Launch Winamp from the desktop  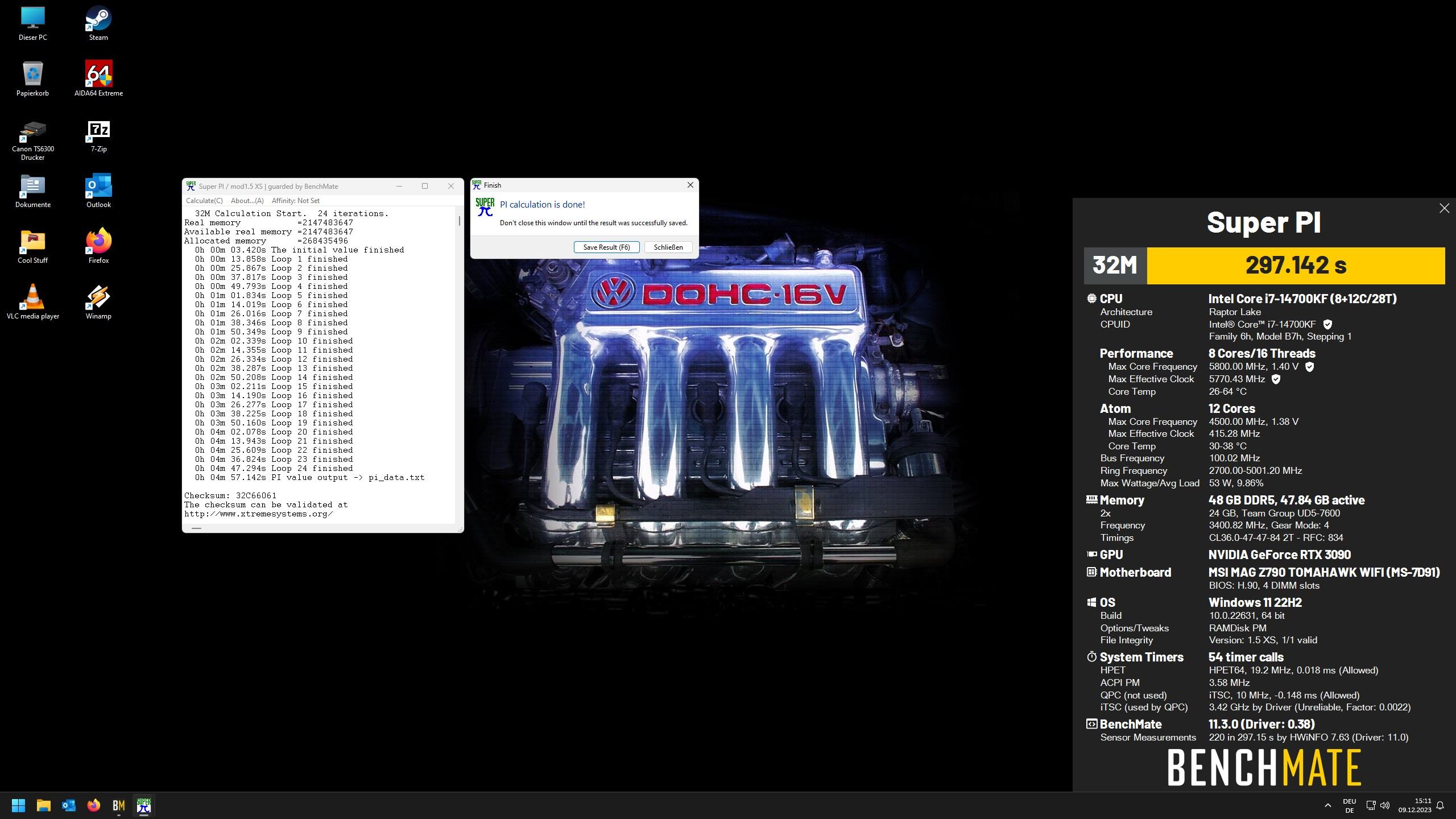(x=98, y=302)
